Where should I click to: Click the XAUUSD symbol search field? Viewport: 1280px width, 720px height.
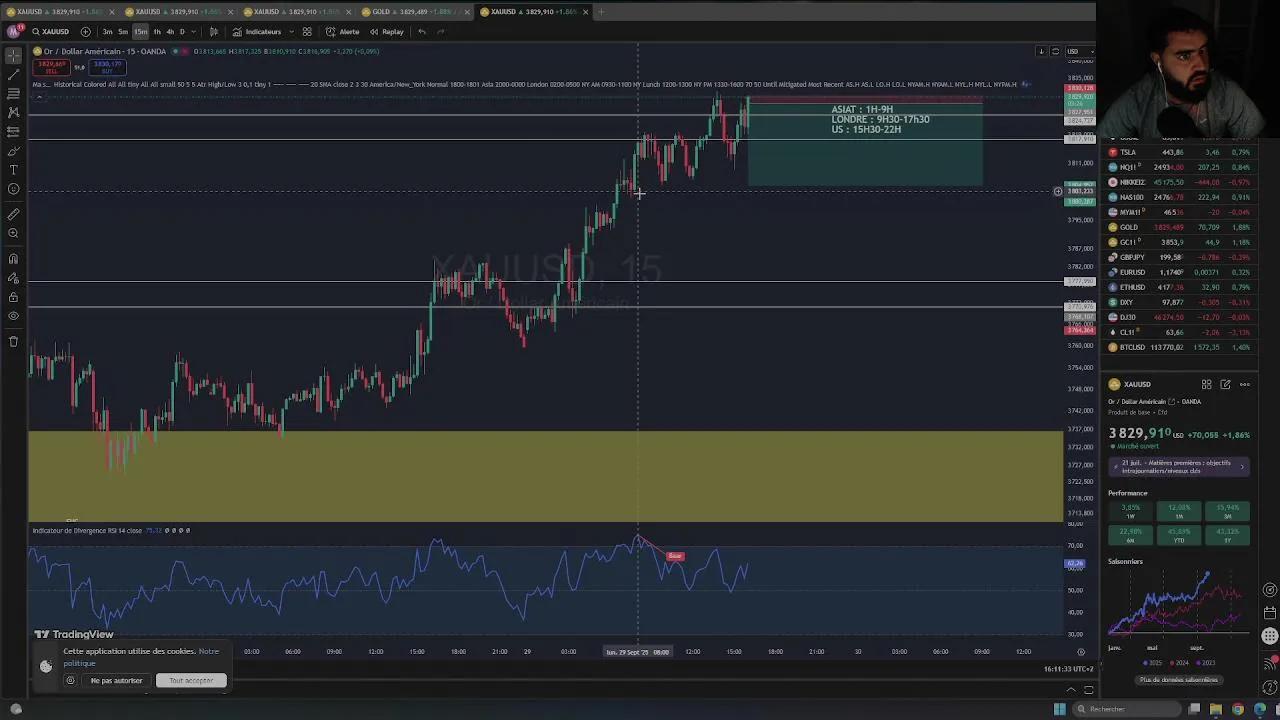[x=50, y=32]
